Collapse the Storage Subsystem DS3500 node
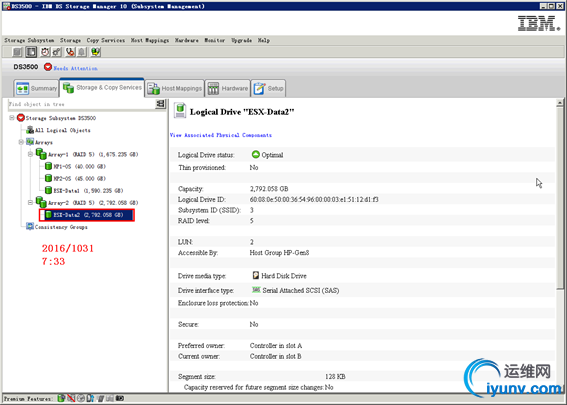Screen dimensions: 567x405 (12, 118)
